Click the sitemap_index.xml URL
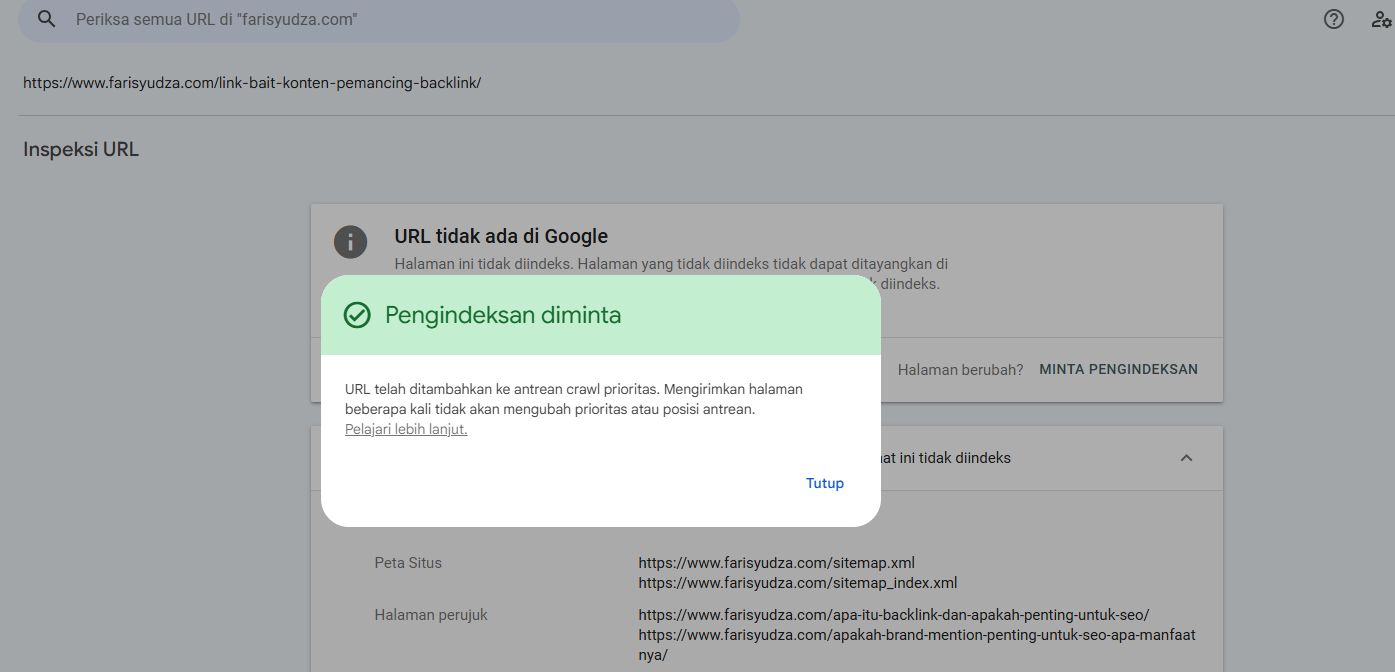The width and height of the screenshot is (1395, 672). pos(798,583)
